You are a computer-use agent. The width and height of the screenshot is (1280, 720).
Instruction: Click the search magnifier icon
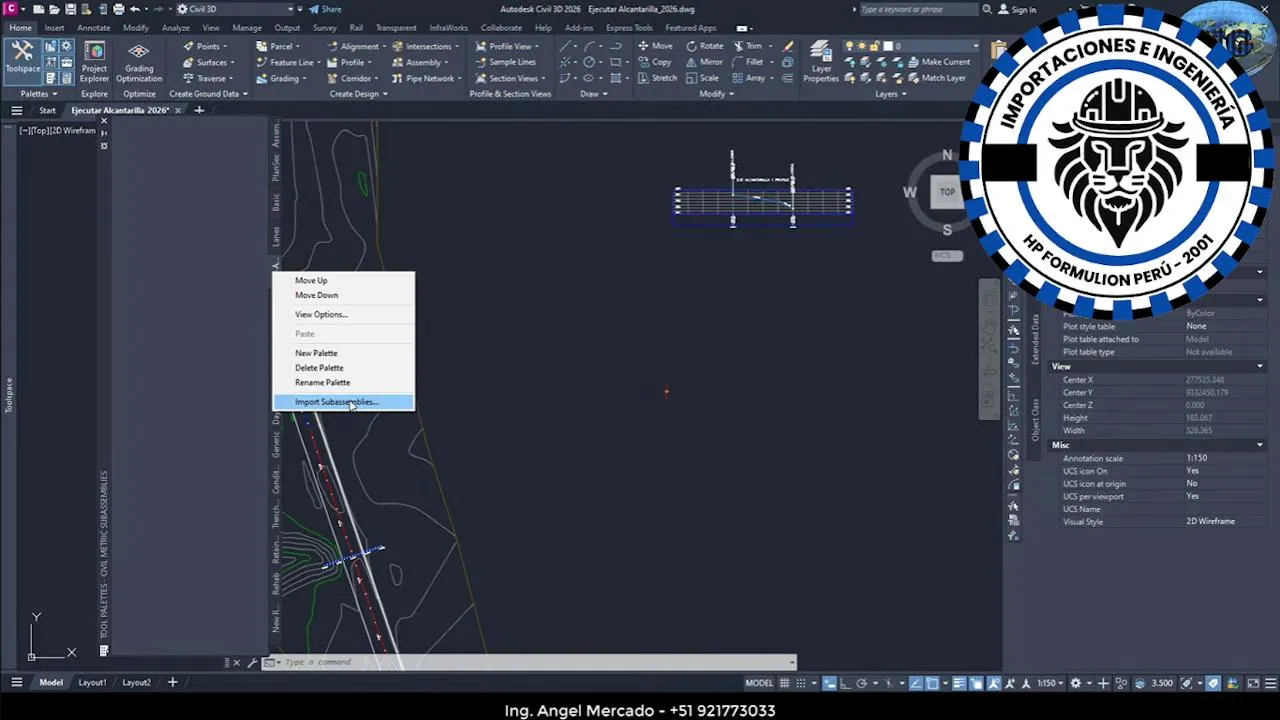pos(987,9)
